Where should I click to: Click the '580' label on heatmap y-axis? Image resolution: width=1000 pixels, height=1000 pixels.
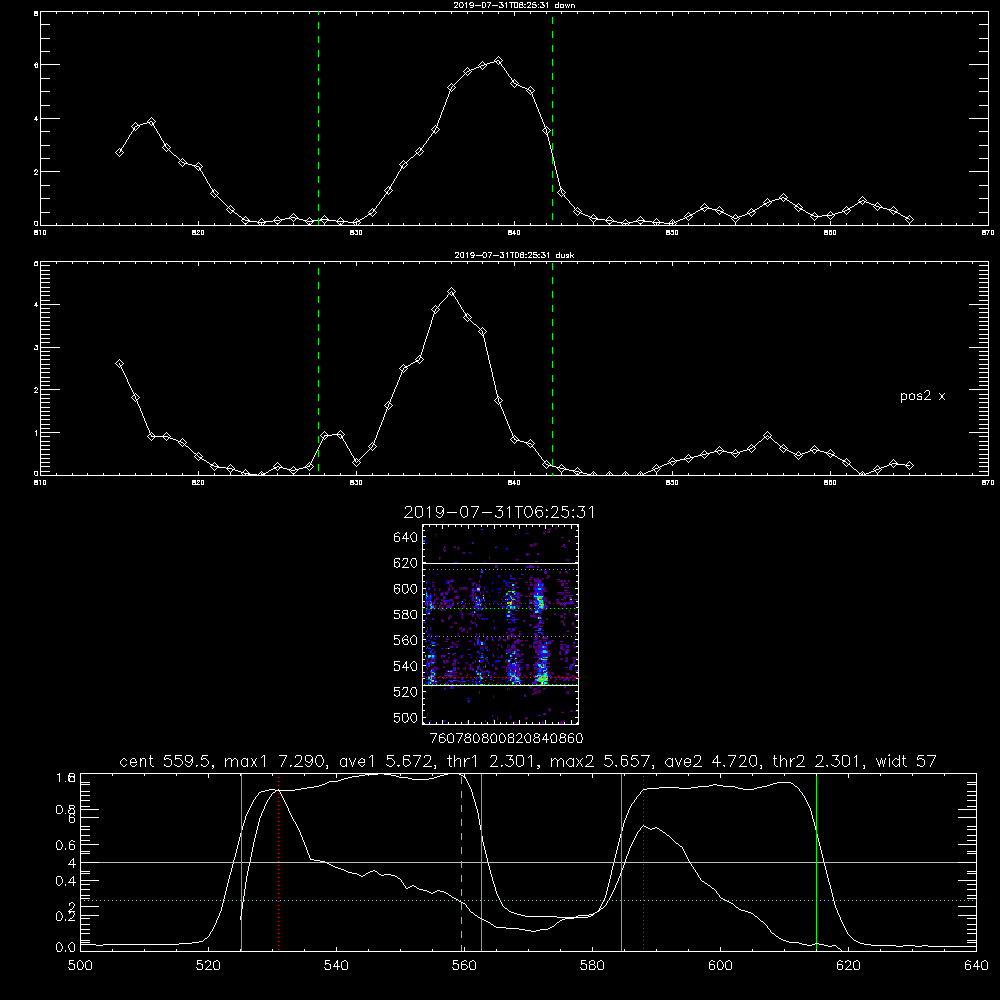[405, 615]
